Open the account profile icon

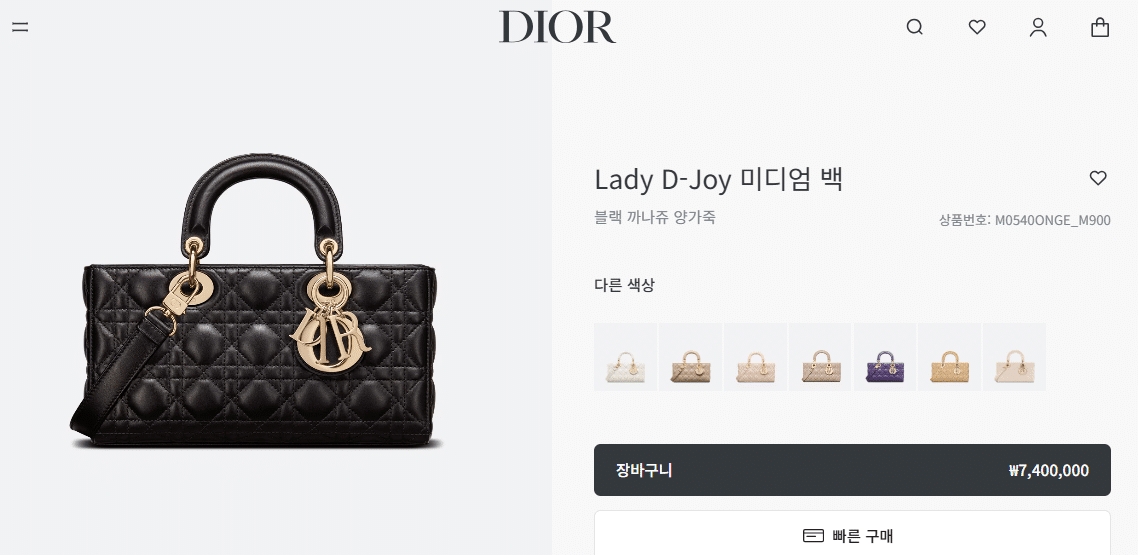(1039, 28)
